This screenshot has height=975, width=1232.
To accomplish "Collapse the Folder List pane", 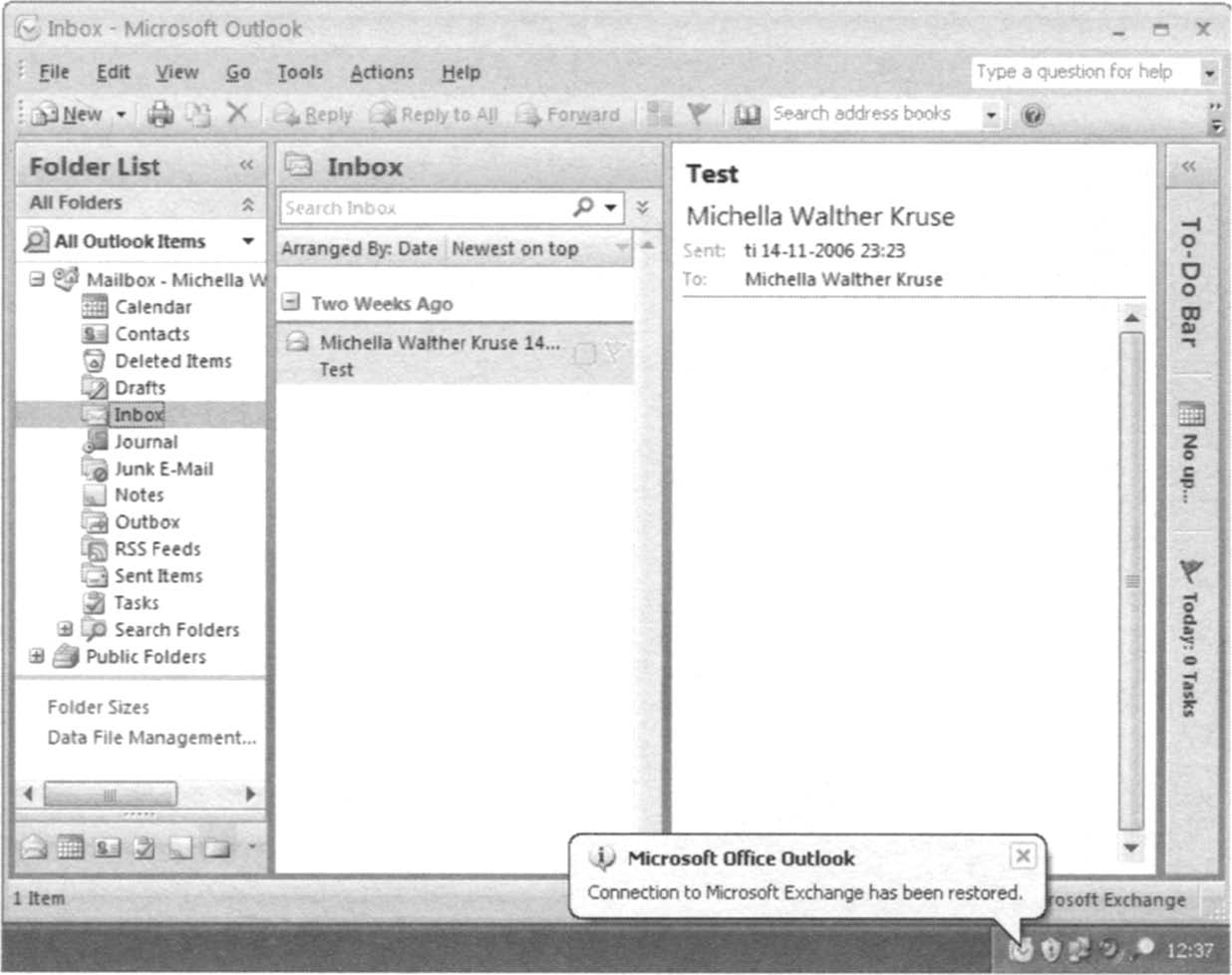I will (x=246, y=165).
